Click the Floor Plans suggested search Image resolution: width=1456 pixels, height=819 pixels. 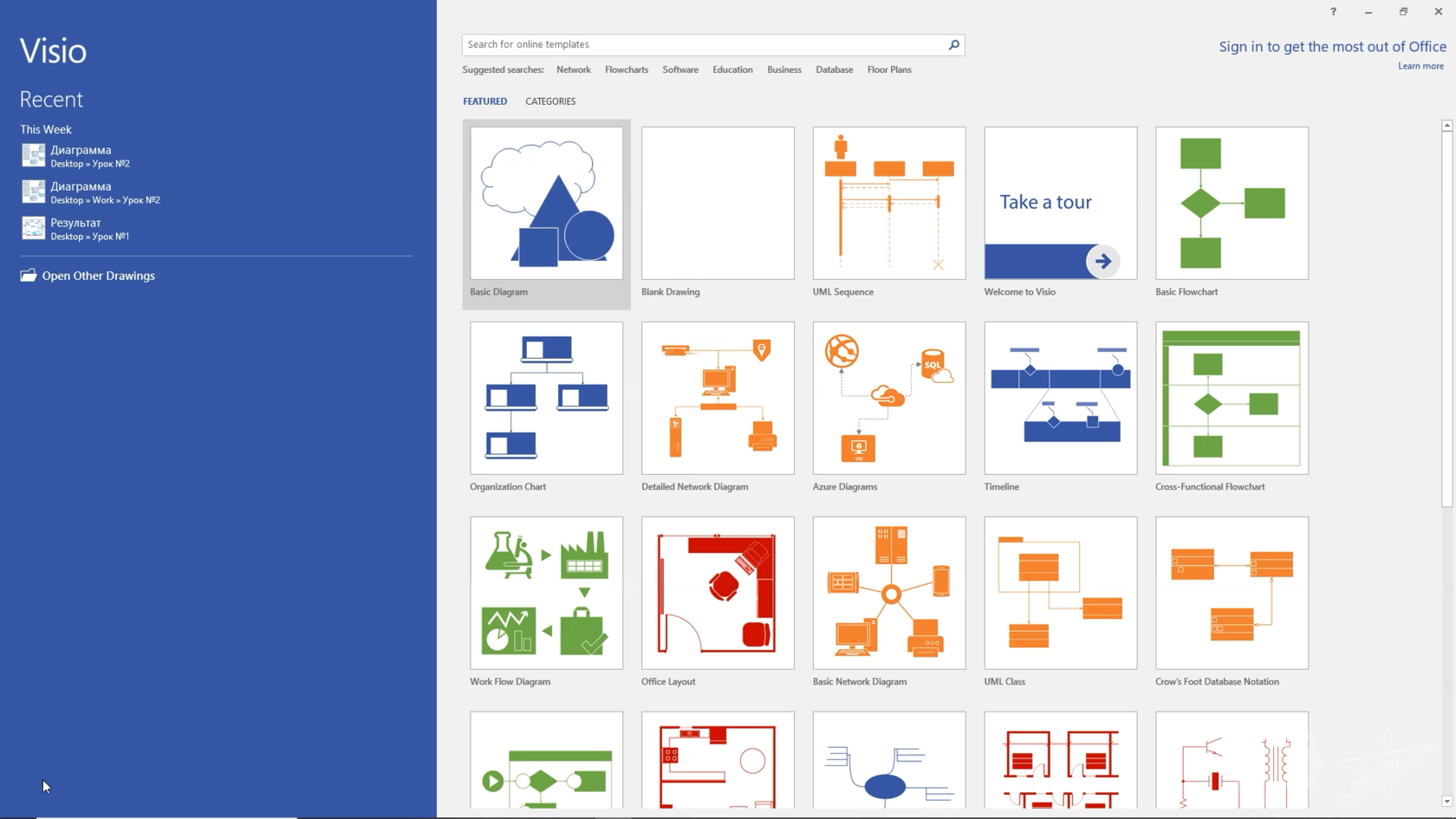[889, 69]
